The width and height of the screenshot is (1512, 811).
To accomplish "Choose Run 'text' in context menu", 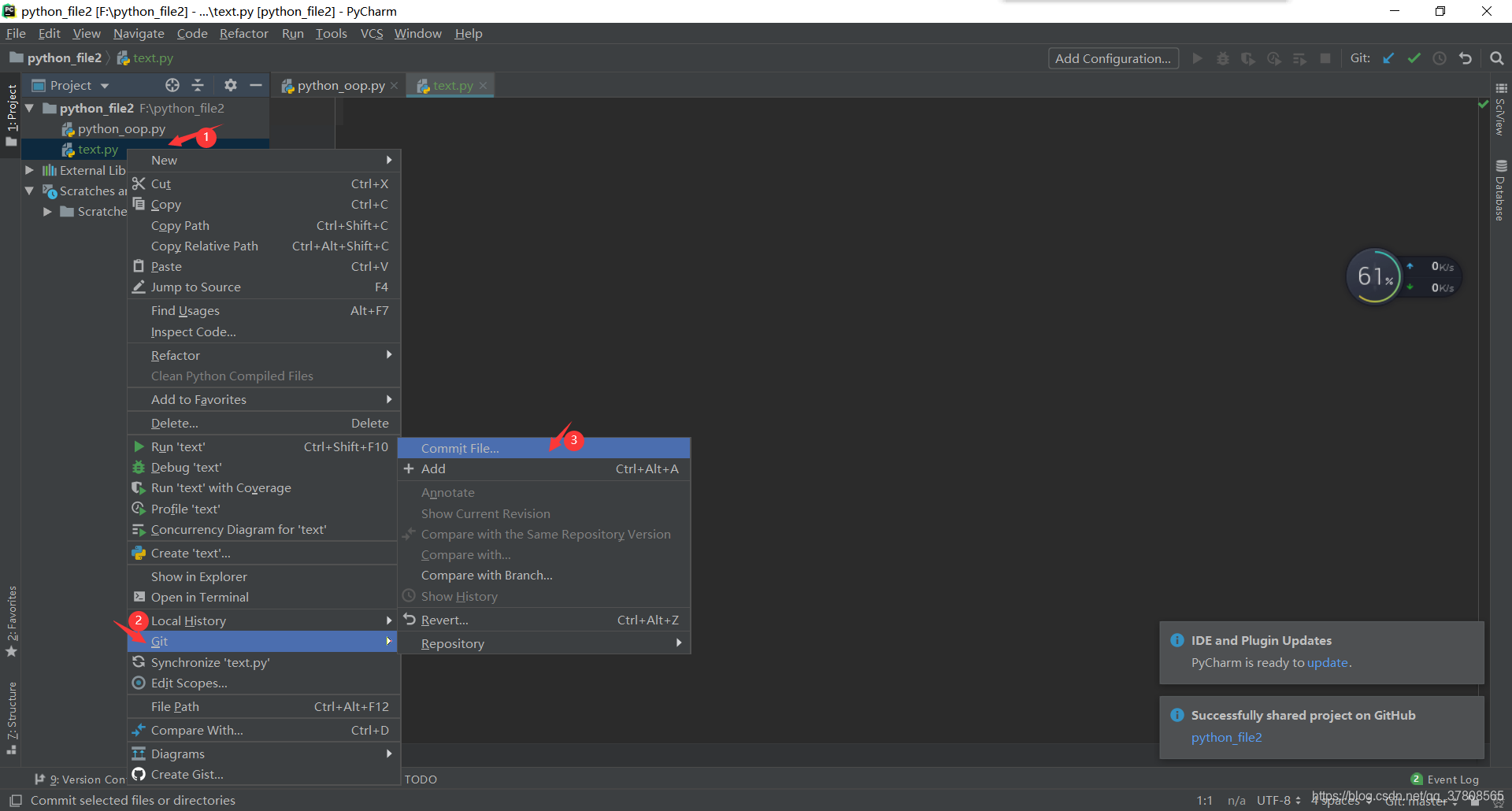I will point(264,446).
